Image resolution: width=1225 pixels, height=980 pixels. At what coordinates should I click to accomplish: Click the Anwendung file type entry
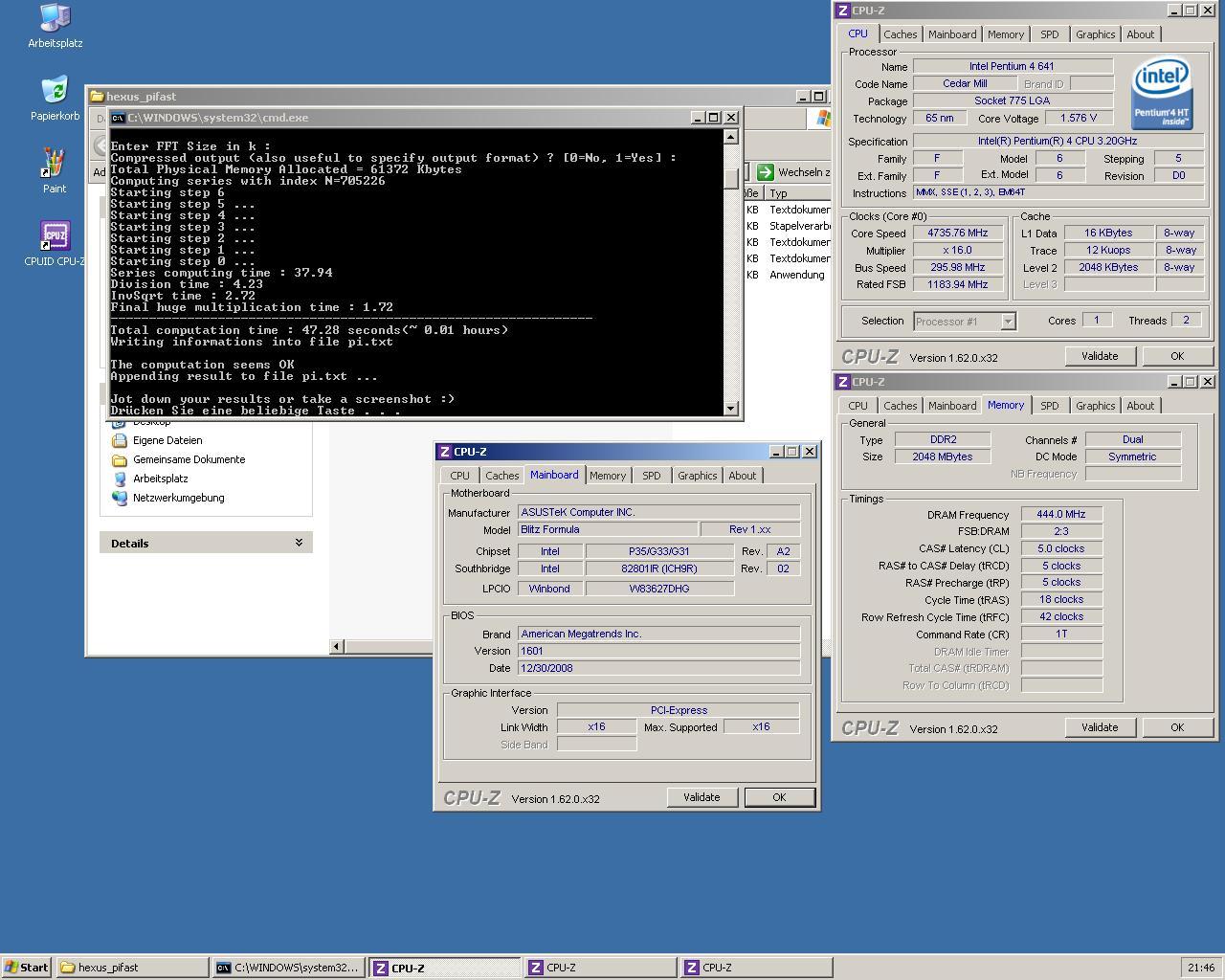tap(796, 275)
